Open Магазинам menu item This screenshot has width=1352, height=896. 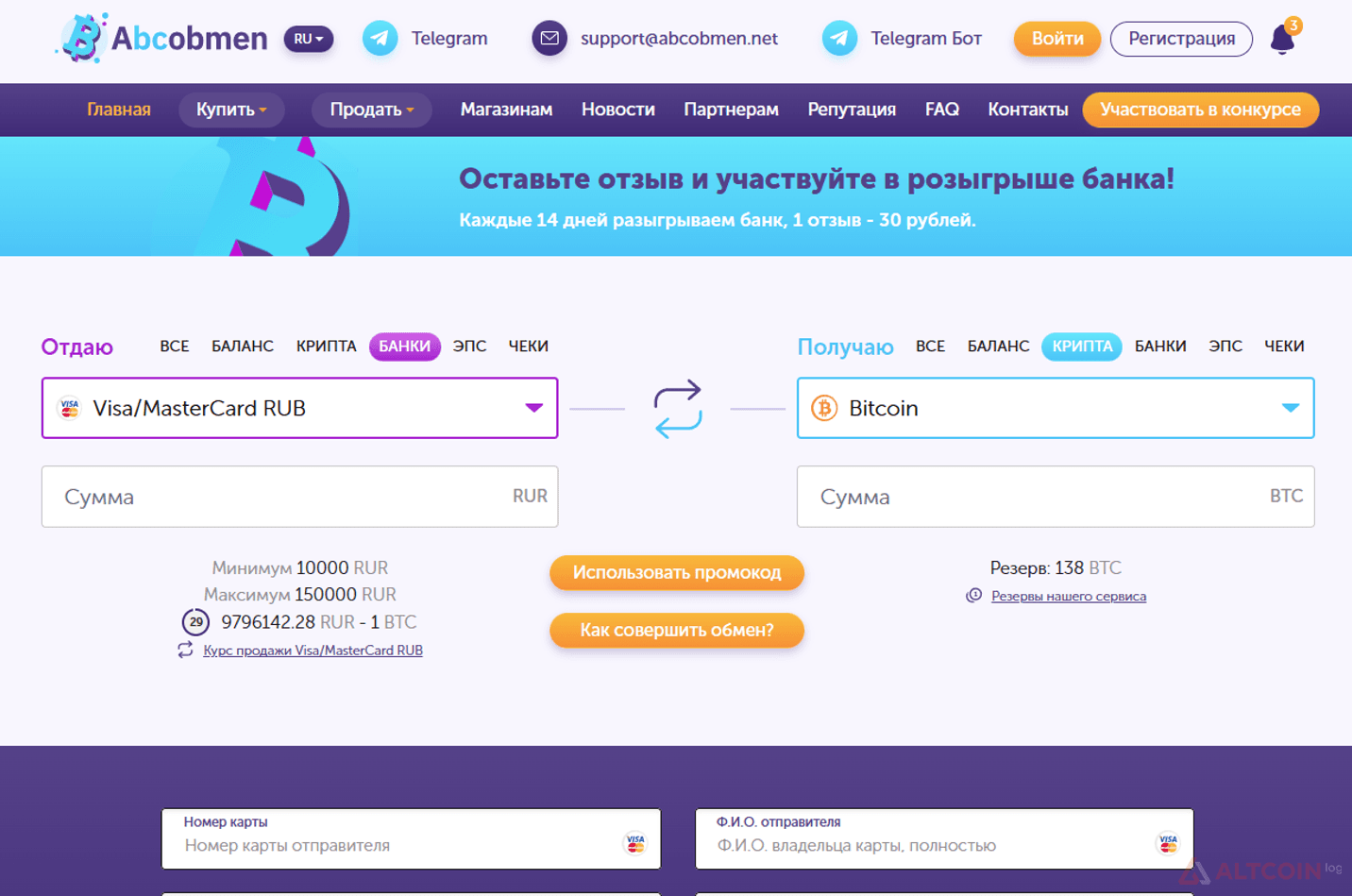507,110
